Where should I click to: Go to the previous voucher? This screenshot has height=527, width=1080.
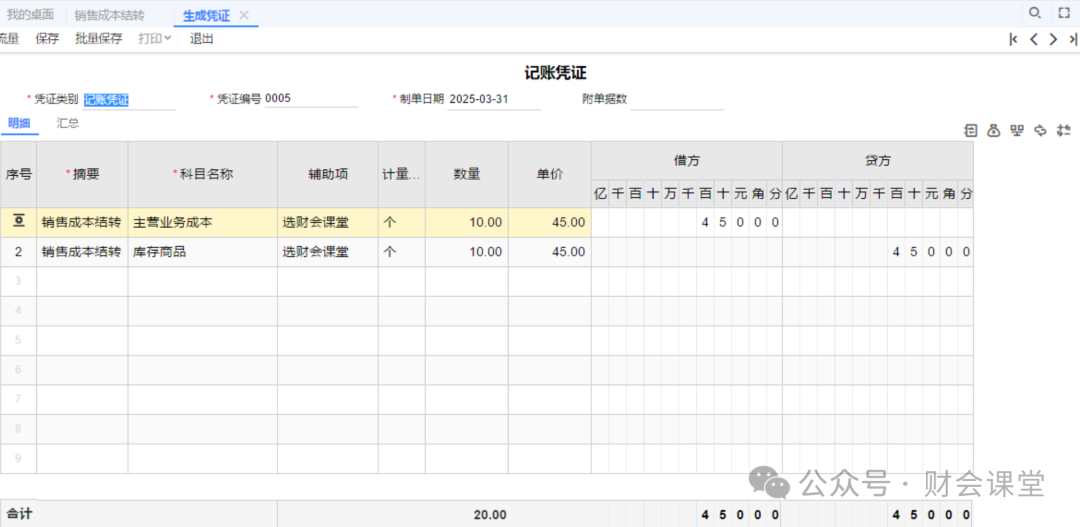click(1034, 39)
